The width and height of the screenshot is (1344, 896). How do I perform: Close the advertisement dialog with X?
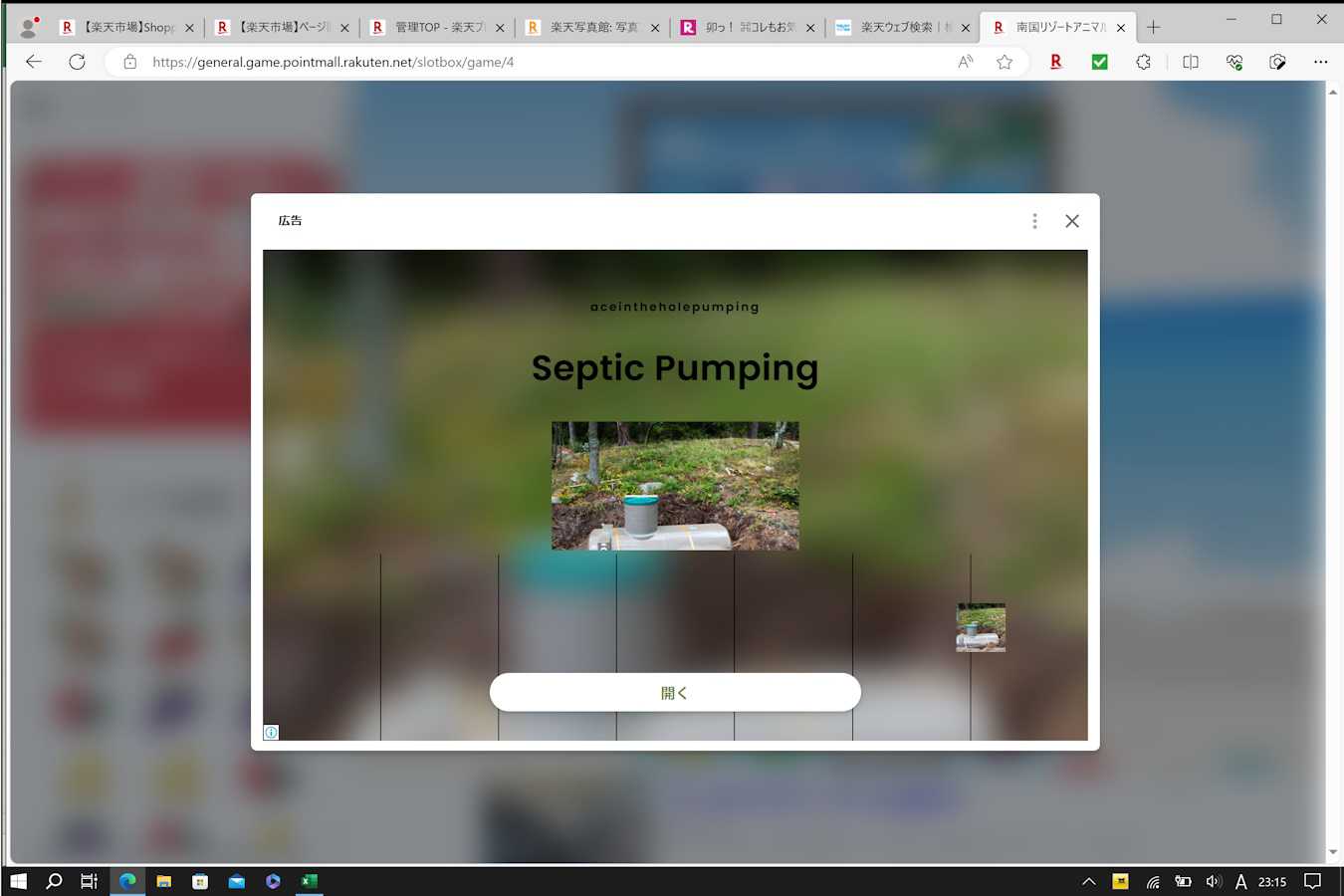pos(1071,221)
